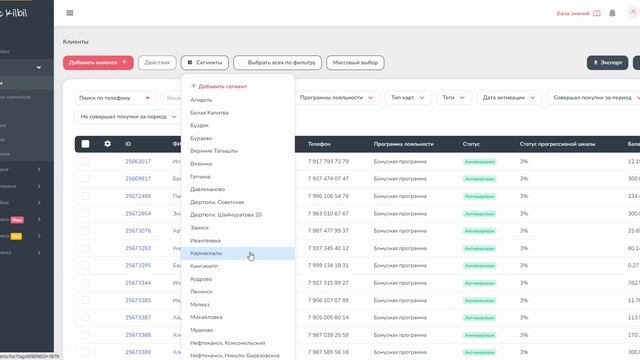The width and height of the screenshot is (640, 360).
Task: Open client ID 25673344
Action: pyautogui.click(x=138, y=283)
